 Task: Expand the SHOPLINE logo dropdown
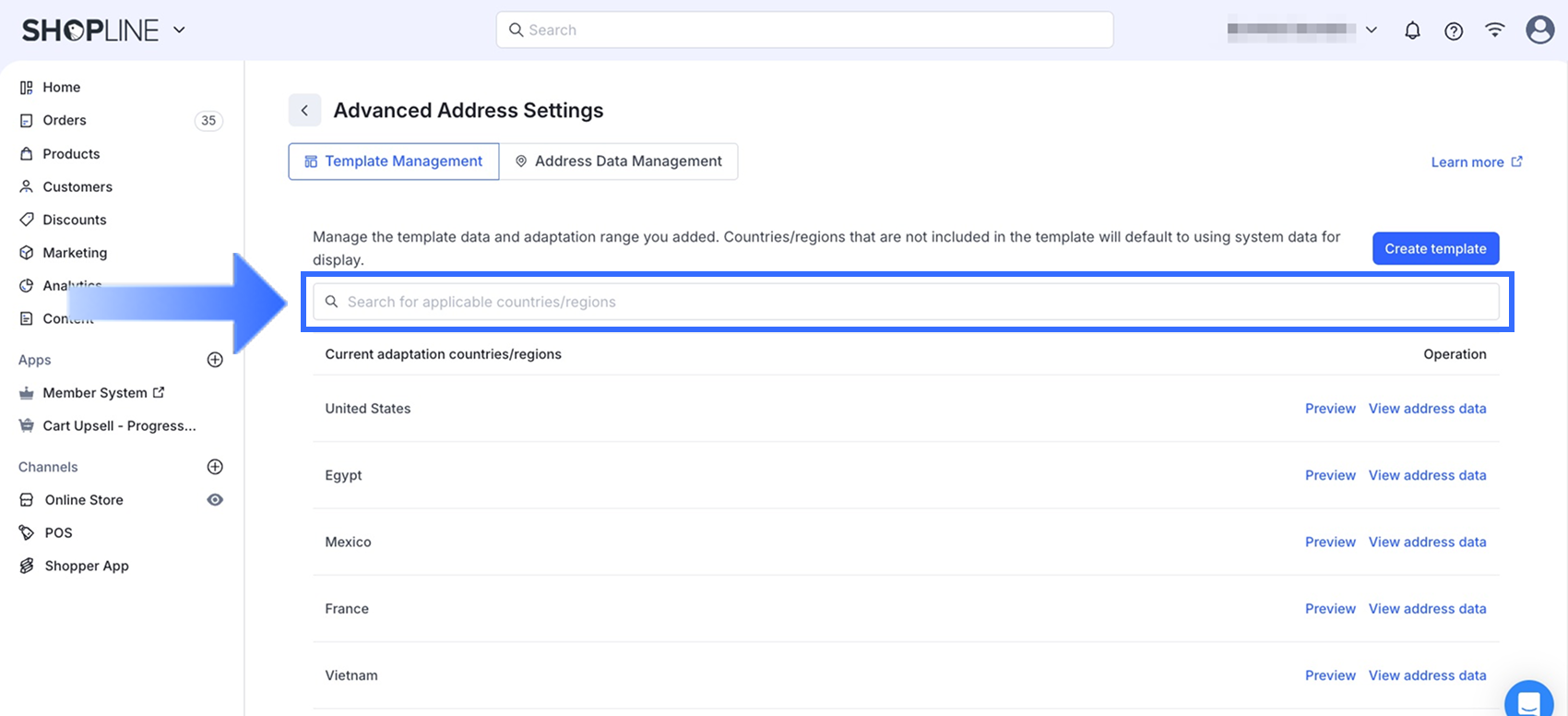pyautogui.click(x=179, y=30)
